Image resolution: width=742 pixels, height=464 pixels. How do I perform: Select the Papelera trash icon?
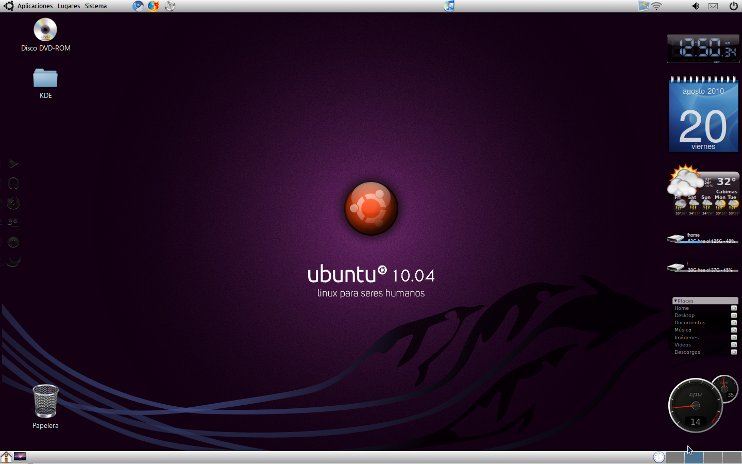click(x=45, y=406)
